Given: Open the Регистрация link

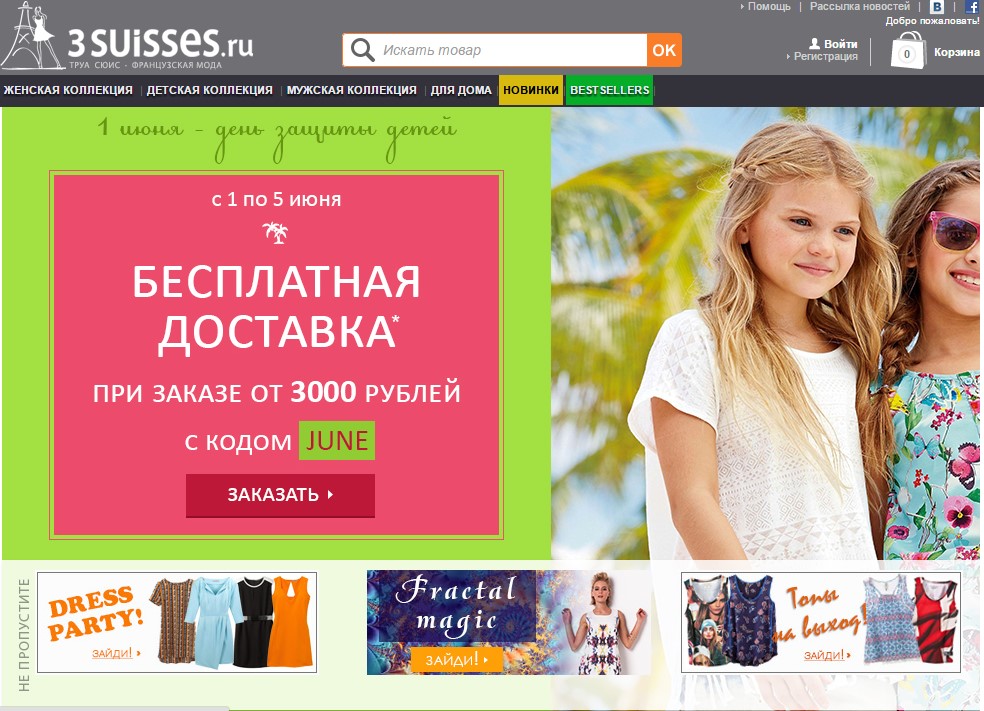Looking at the screenshot, I should click(x=825, y=56).
